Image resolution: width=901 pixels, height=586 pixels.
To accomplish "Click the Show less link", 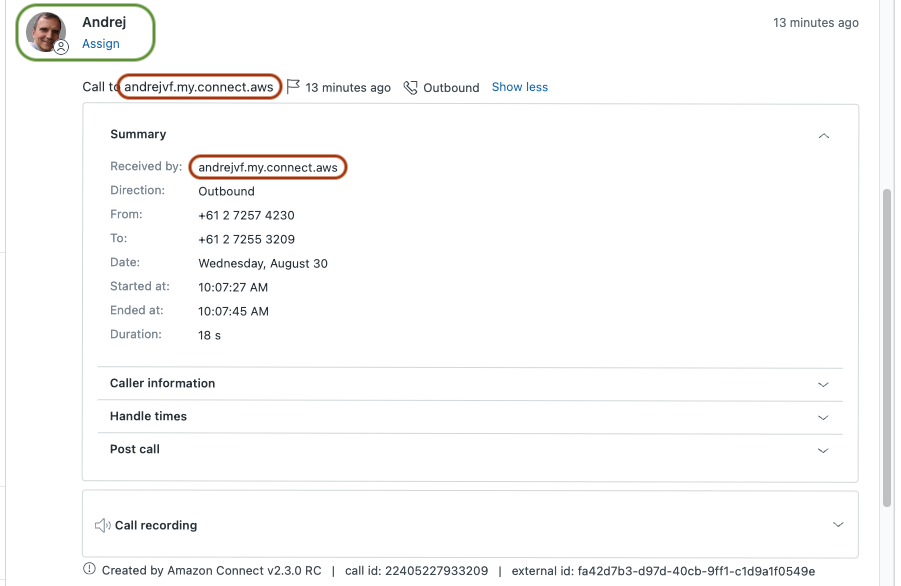I will pyautogui.click(x=519, y=87).
